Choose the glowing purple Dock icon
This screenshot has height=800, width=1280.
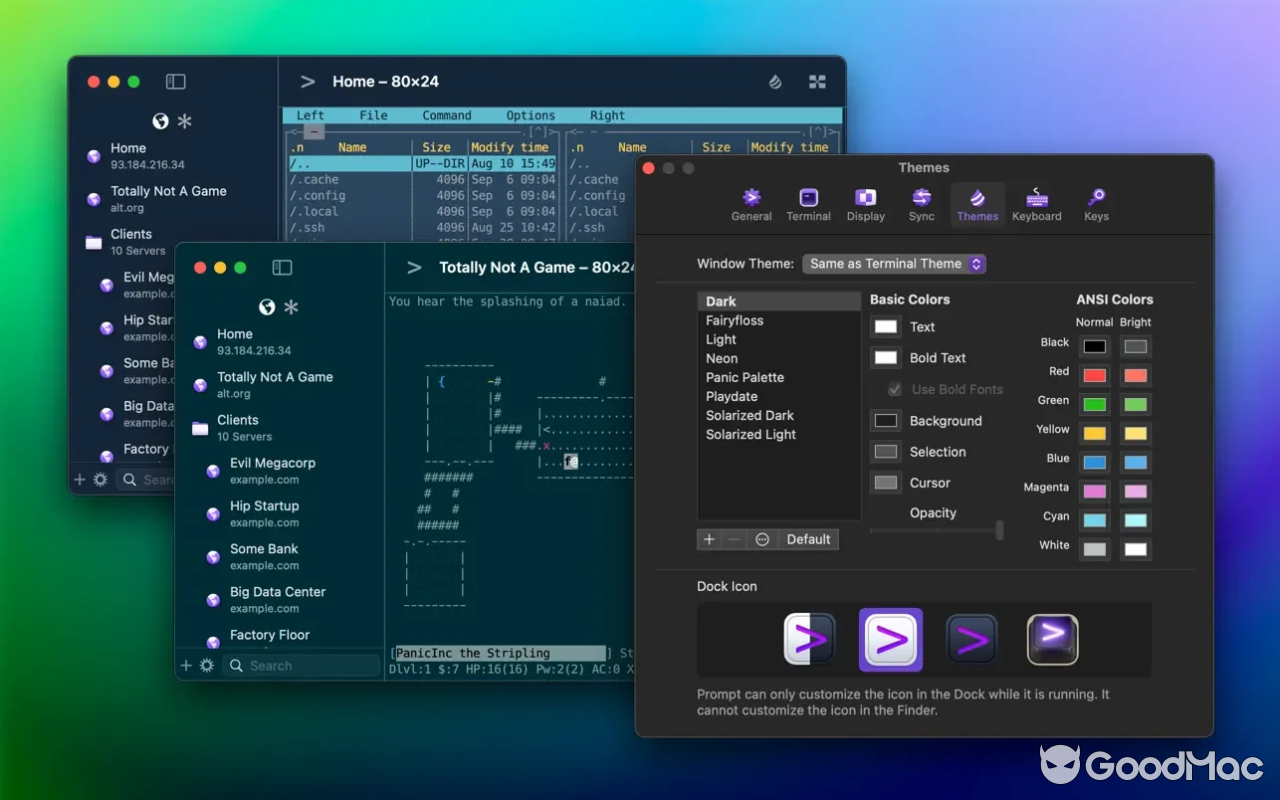click(1050, 640)
